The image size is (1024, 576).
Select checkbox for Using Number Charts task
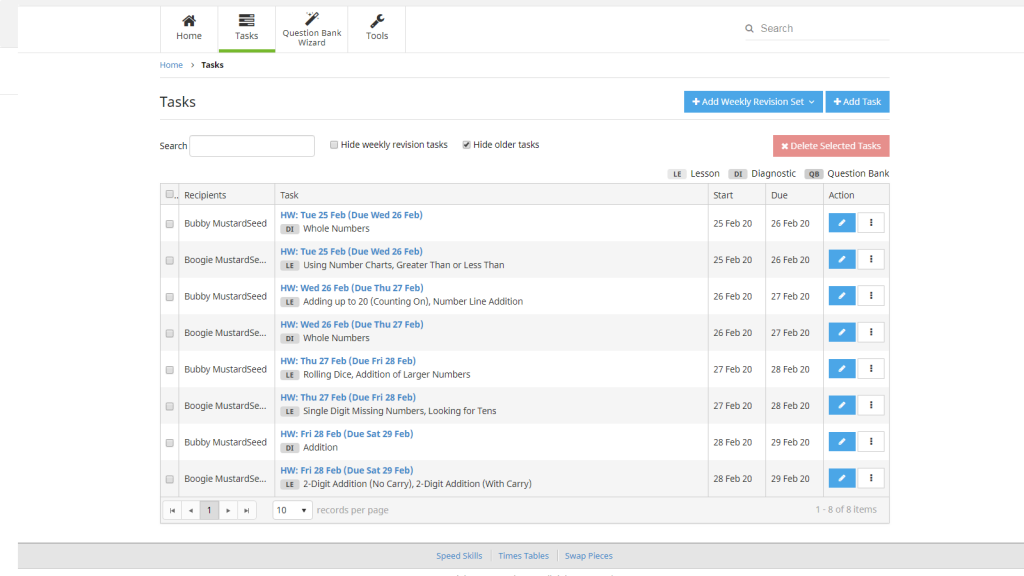(x=170, y=261)
